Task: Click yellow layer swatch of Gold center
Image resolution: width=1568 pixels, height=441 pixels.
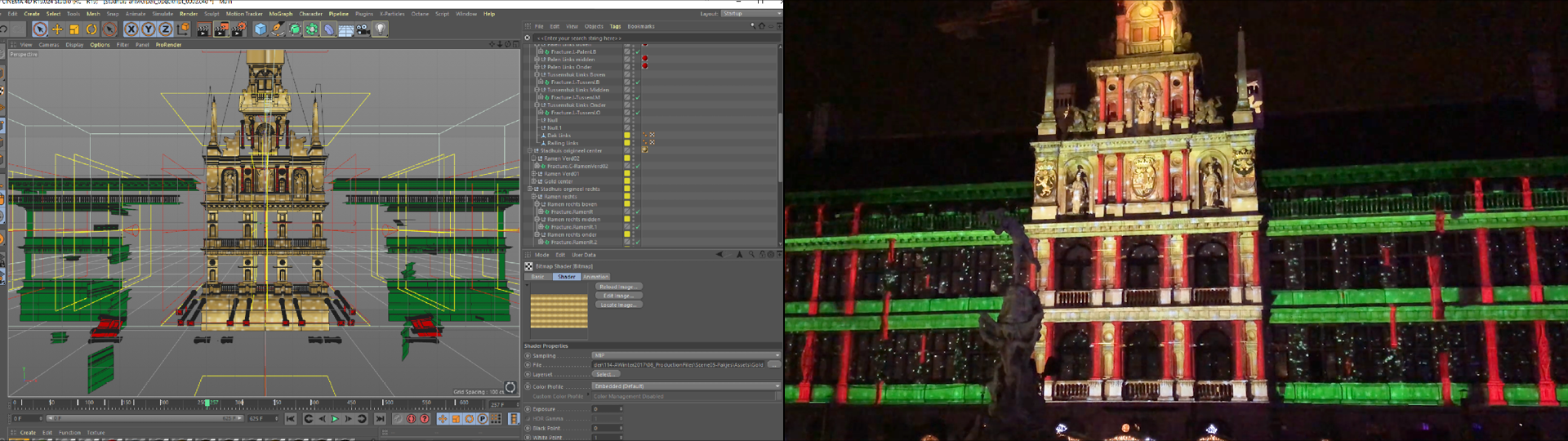Action: coord(627,181)
